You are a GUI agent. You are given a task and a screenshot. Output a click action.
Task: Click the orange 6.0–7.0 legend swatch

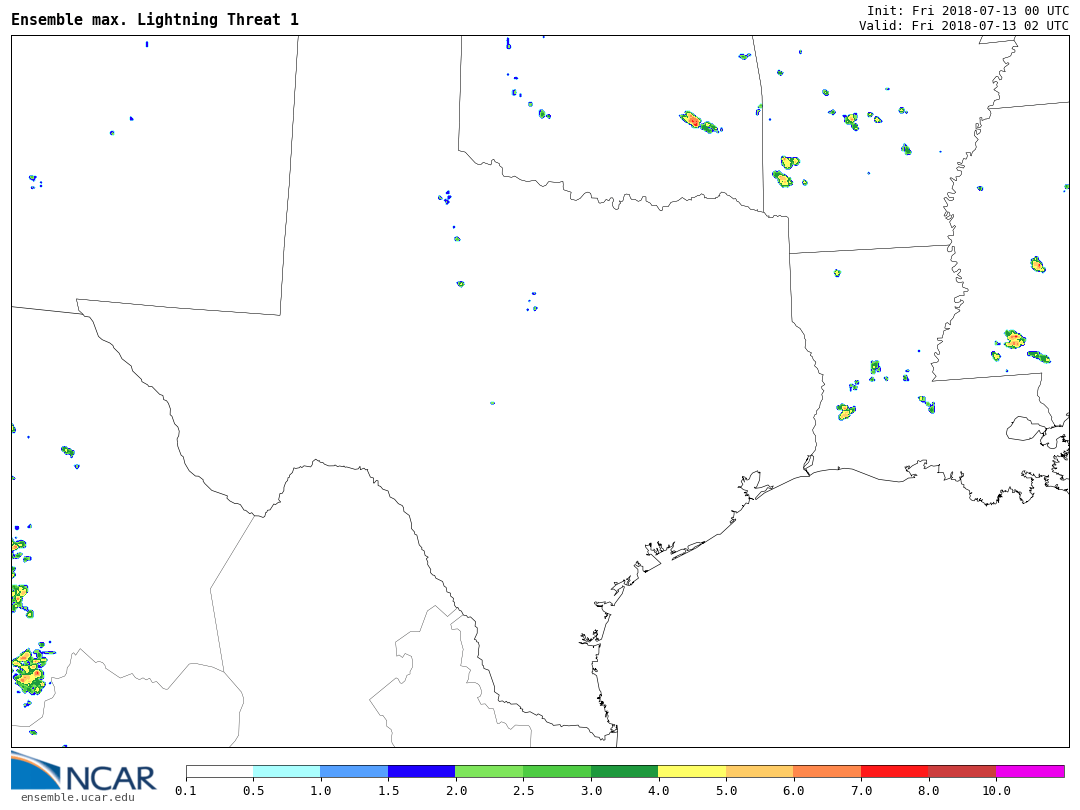click(x=827, y=771)
